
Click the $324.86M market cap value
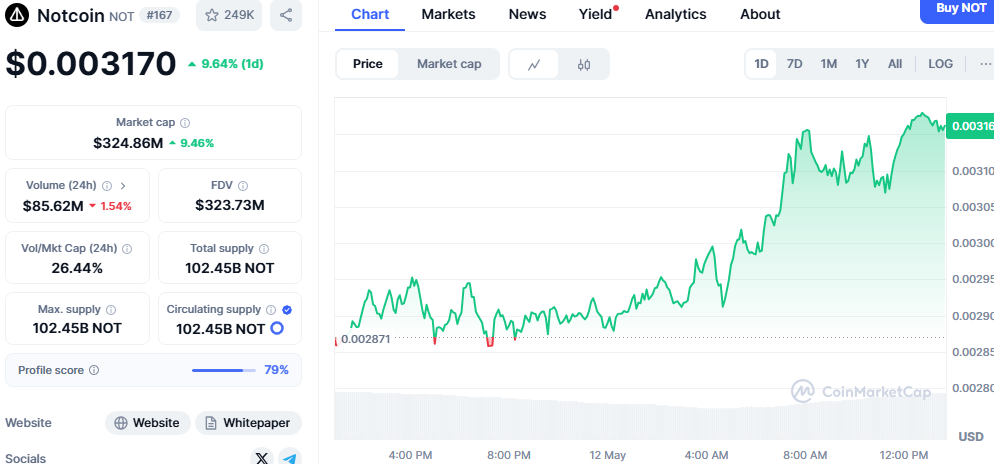point(128,143)
